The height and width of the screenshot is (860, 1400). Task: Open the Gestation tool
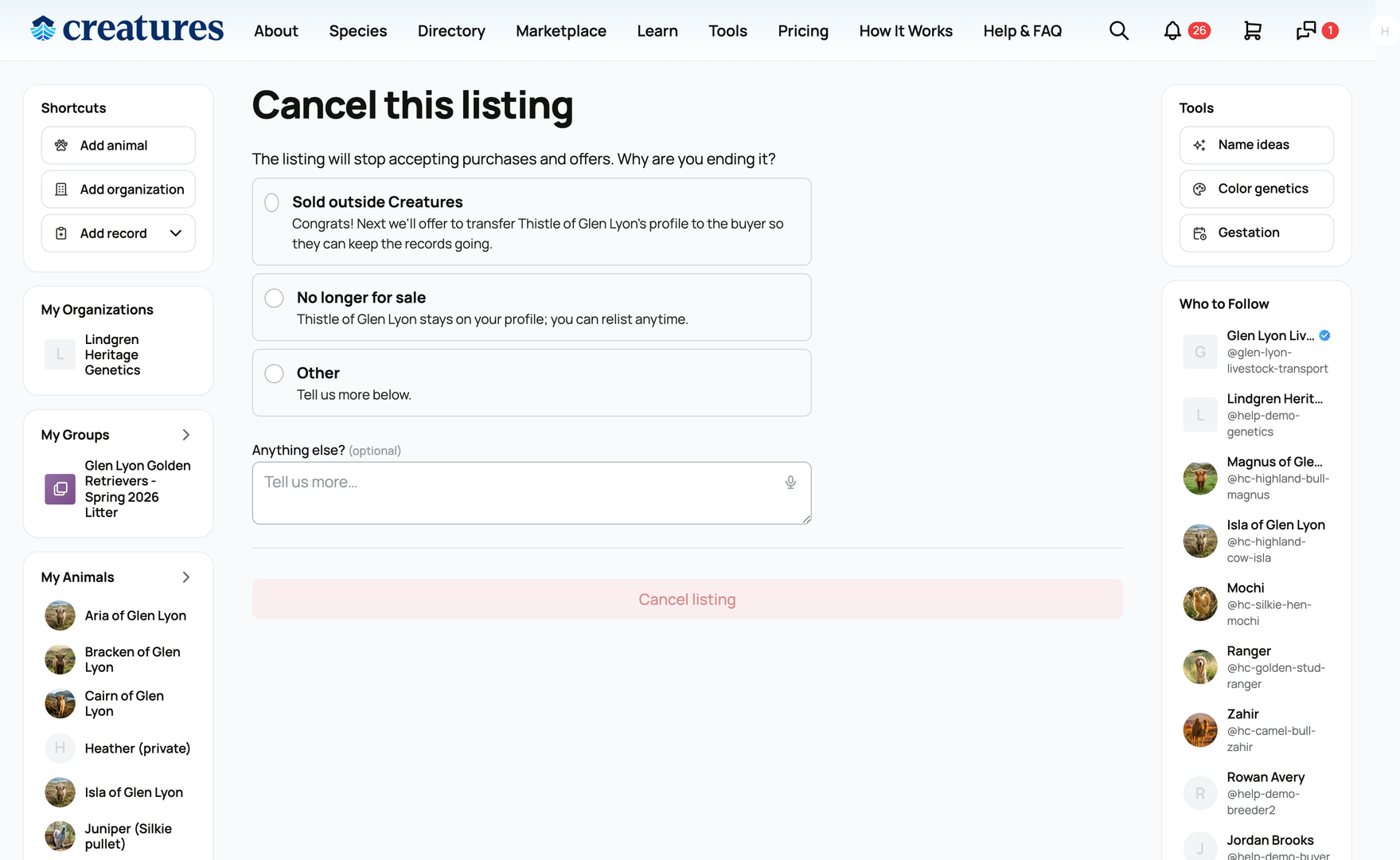1257,233
